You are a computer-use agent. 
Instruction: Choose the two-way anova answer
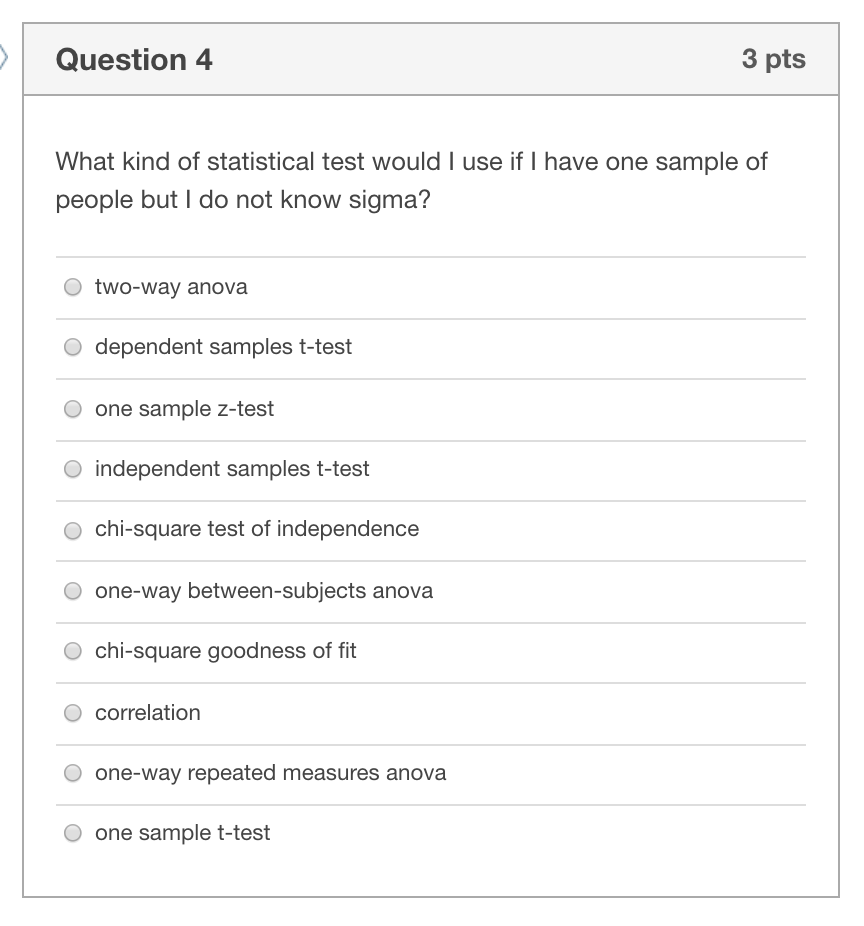(72, 287)
